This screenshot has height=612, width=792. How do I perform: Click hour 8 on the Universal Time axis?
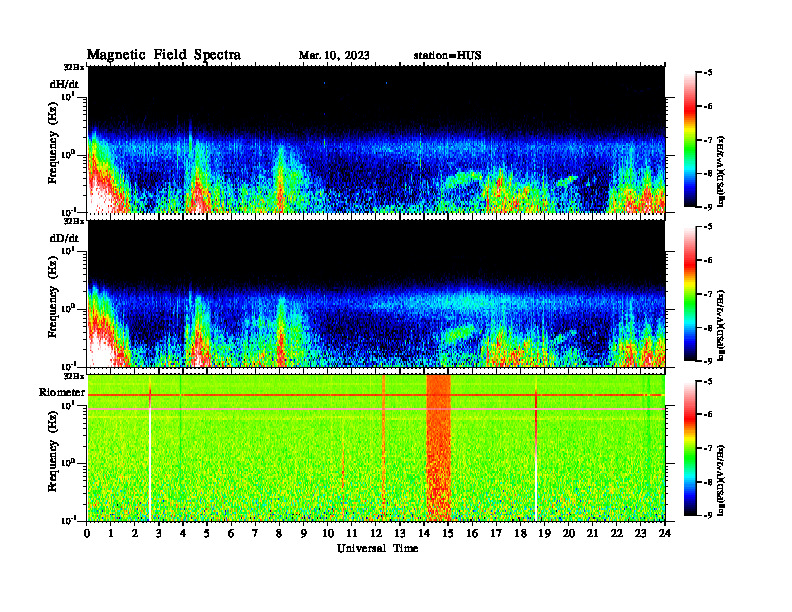(x=279, y=534)
